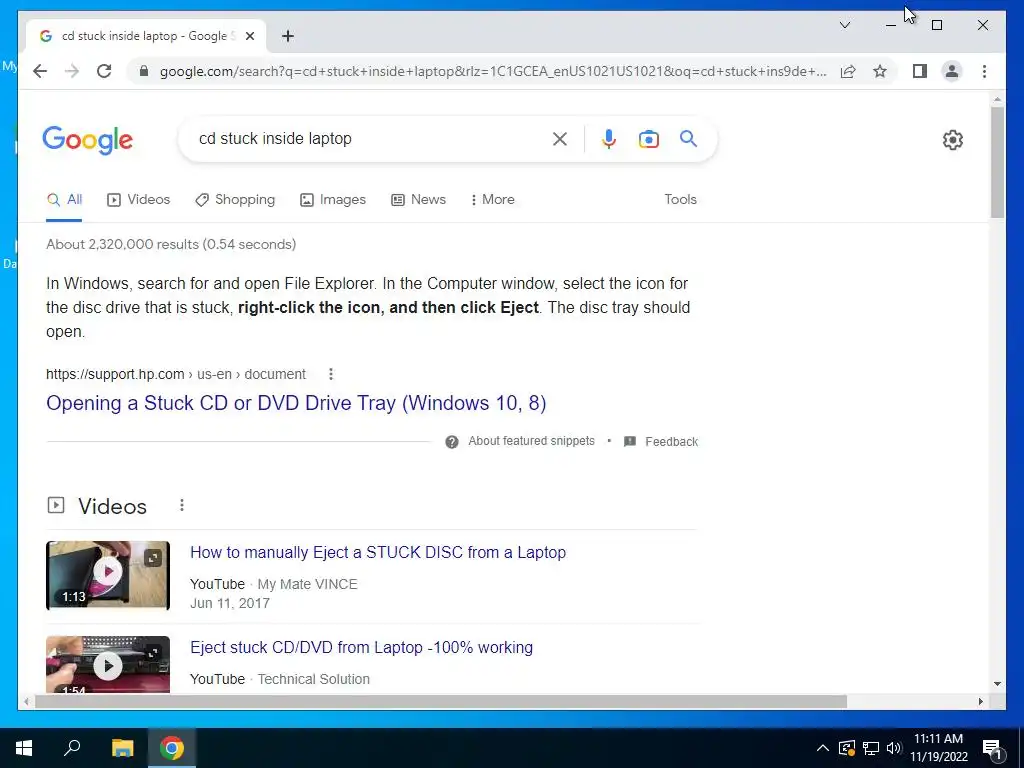Play the 'Eject stuck CD/DVD' video thumbnail
Image resolution: width=1024 pixels, height=768 pixels.
108,664
